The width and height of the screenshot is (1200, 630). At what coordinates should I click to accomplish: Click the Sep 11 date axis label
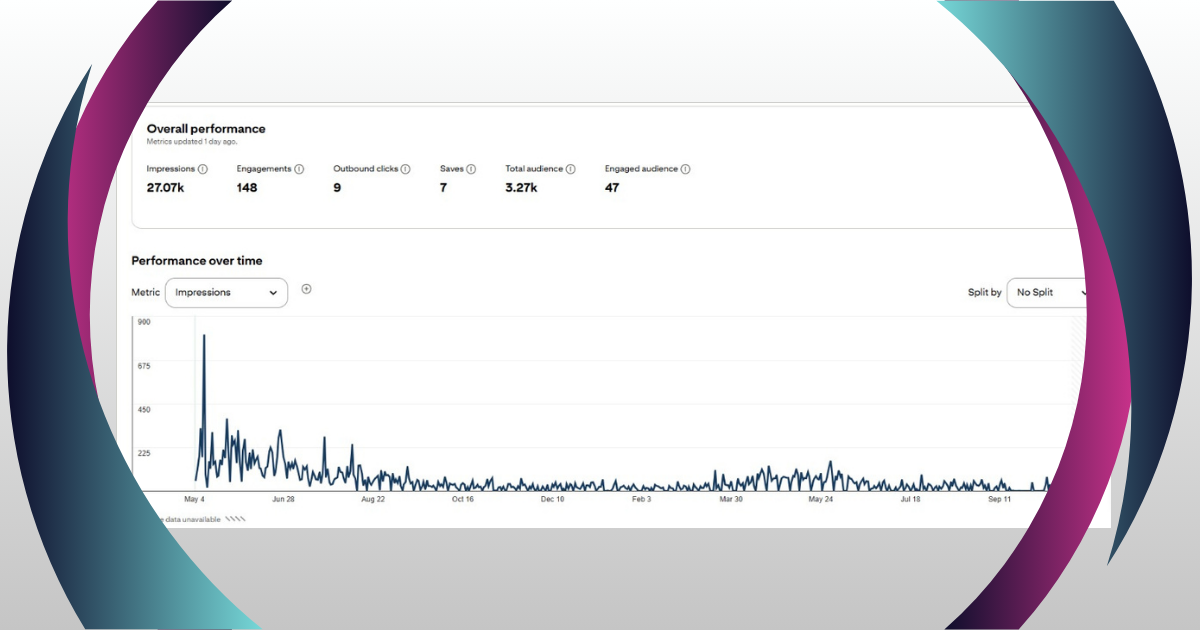(x=1000, y=498)
